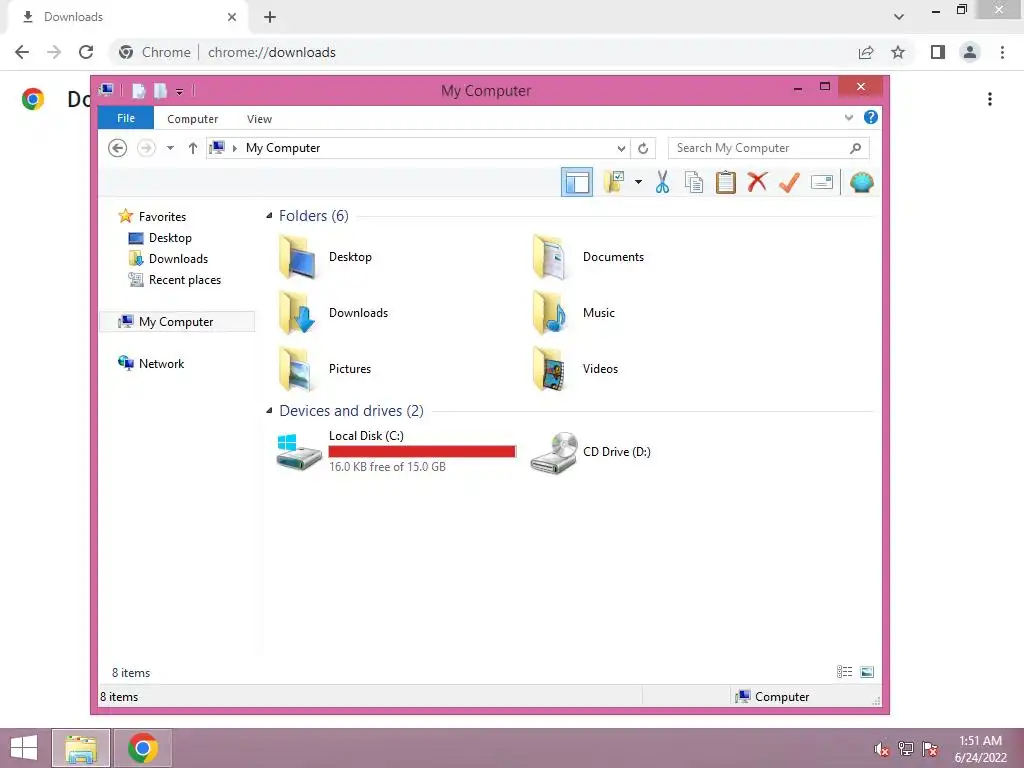
Task: Open Customize Quick Access Toolbar dropdown
Action: [x=180, y=91]
